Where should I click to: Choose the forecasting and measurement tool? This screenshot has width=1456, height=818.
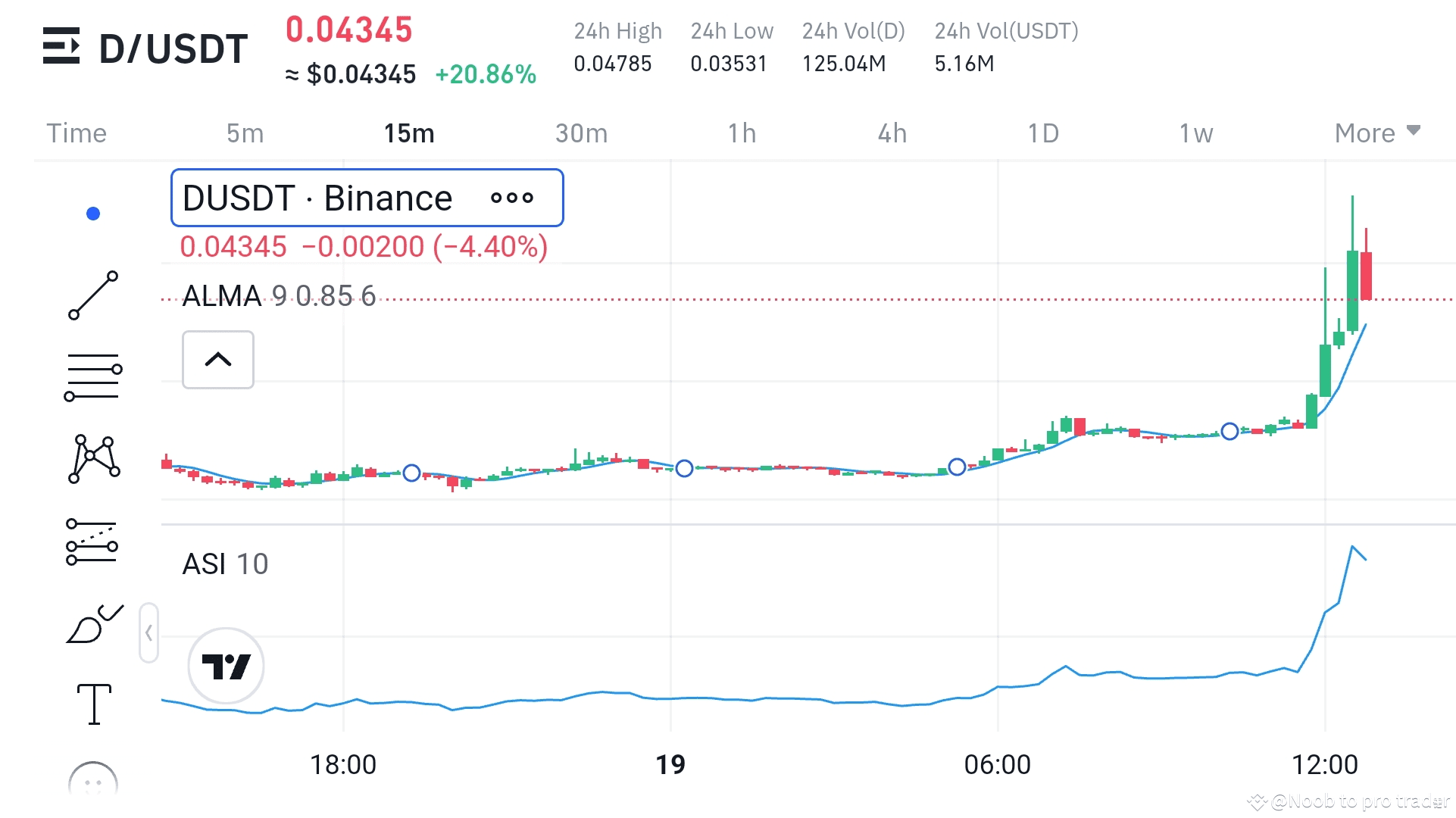coord(92,542)
